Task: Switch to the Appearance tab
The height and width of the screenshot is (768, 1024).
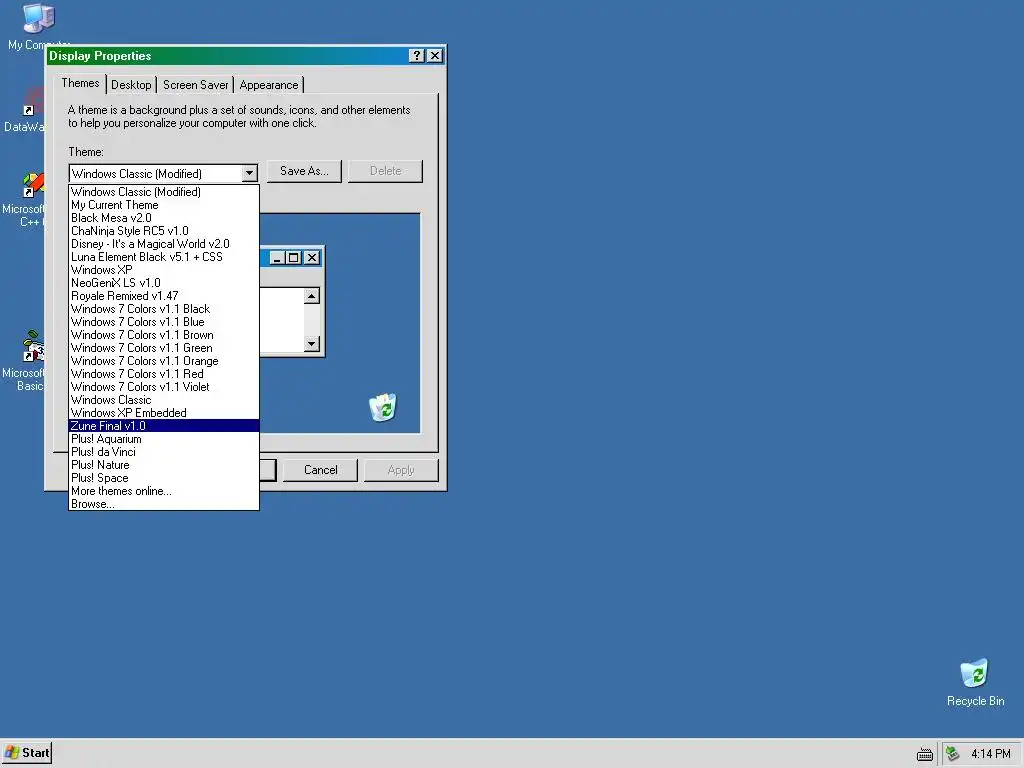Action: click(x=269, y=85)
